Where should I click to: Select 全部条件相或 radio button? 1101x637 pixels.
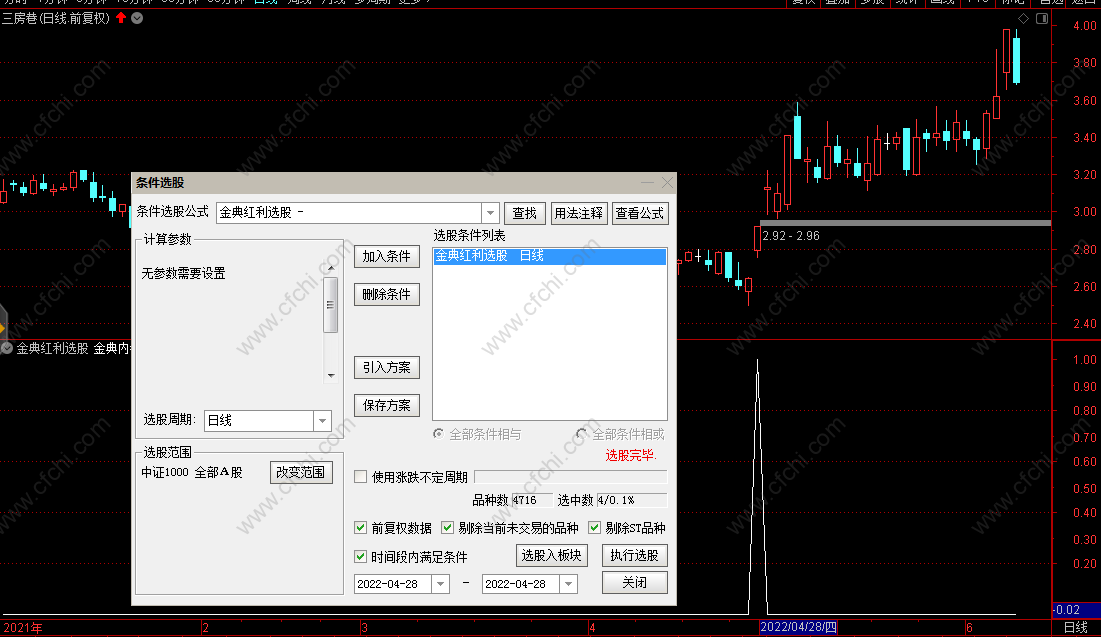coord(581,434)
